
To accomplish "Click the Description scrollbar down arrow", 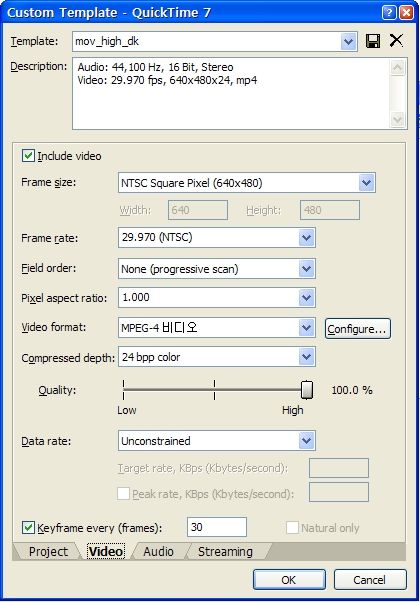I will click(398, 120).
